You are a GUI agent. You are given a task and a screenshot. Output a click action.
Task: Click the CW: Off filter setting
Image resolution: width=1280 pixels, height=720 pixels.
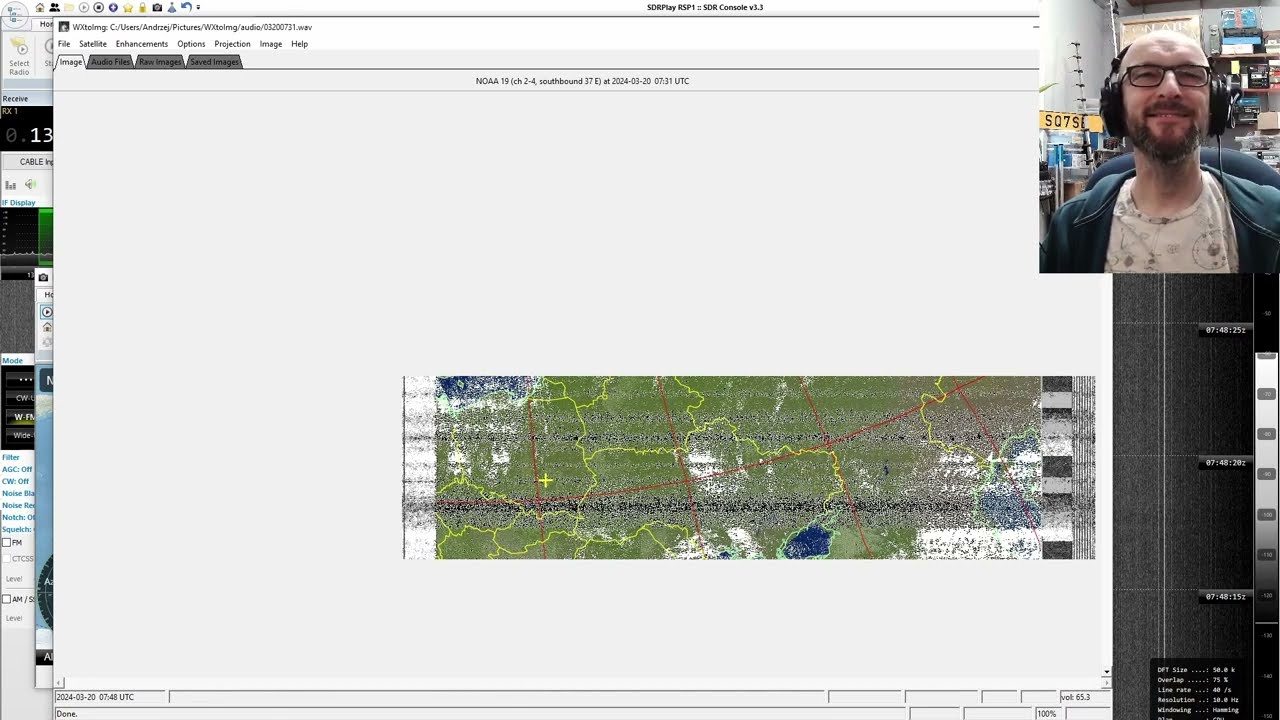pos(15,481)
